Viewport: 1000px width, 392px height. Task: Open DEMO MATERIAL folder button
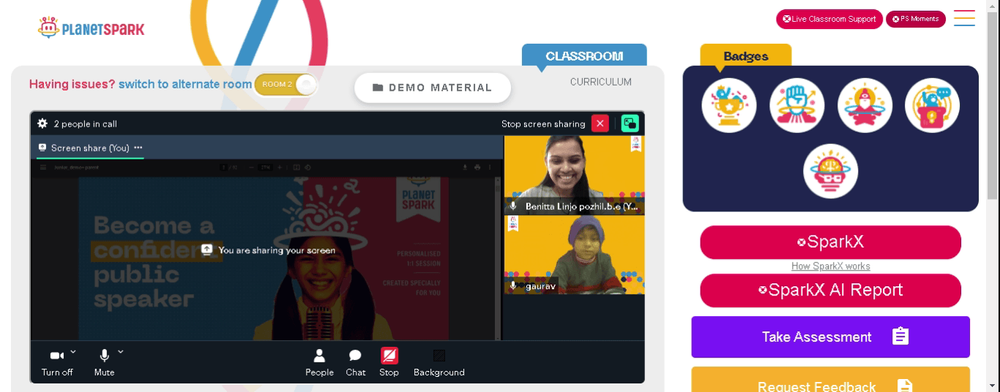tap(432, 88)
